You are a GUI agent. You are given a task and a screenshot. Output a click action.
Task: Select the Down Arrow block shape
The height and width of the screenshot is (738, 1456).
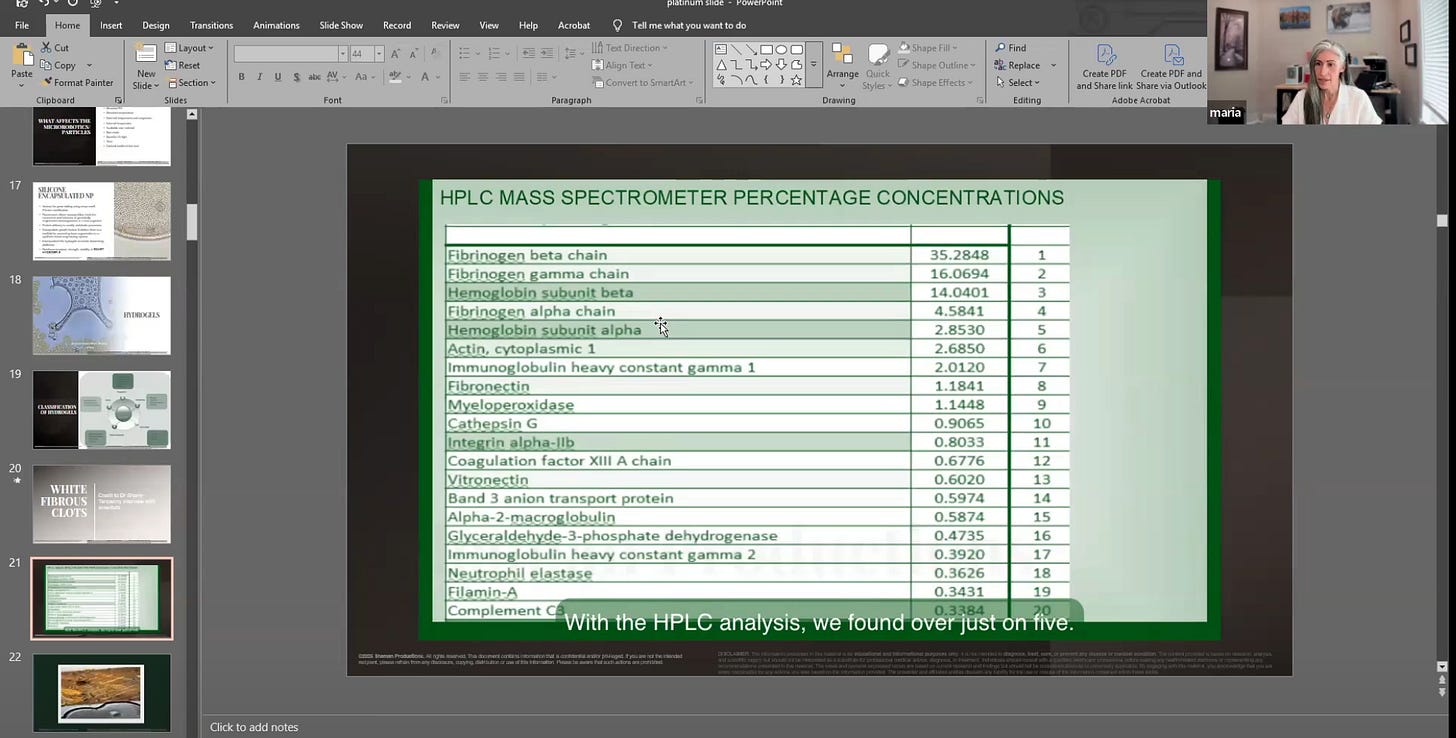point(781,65)
